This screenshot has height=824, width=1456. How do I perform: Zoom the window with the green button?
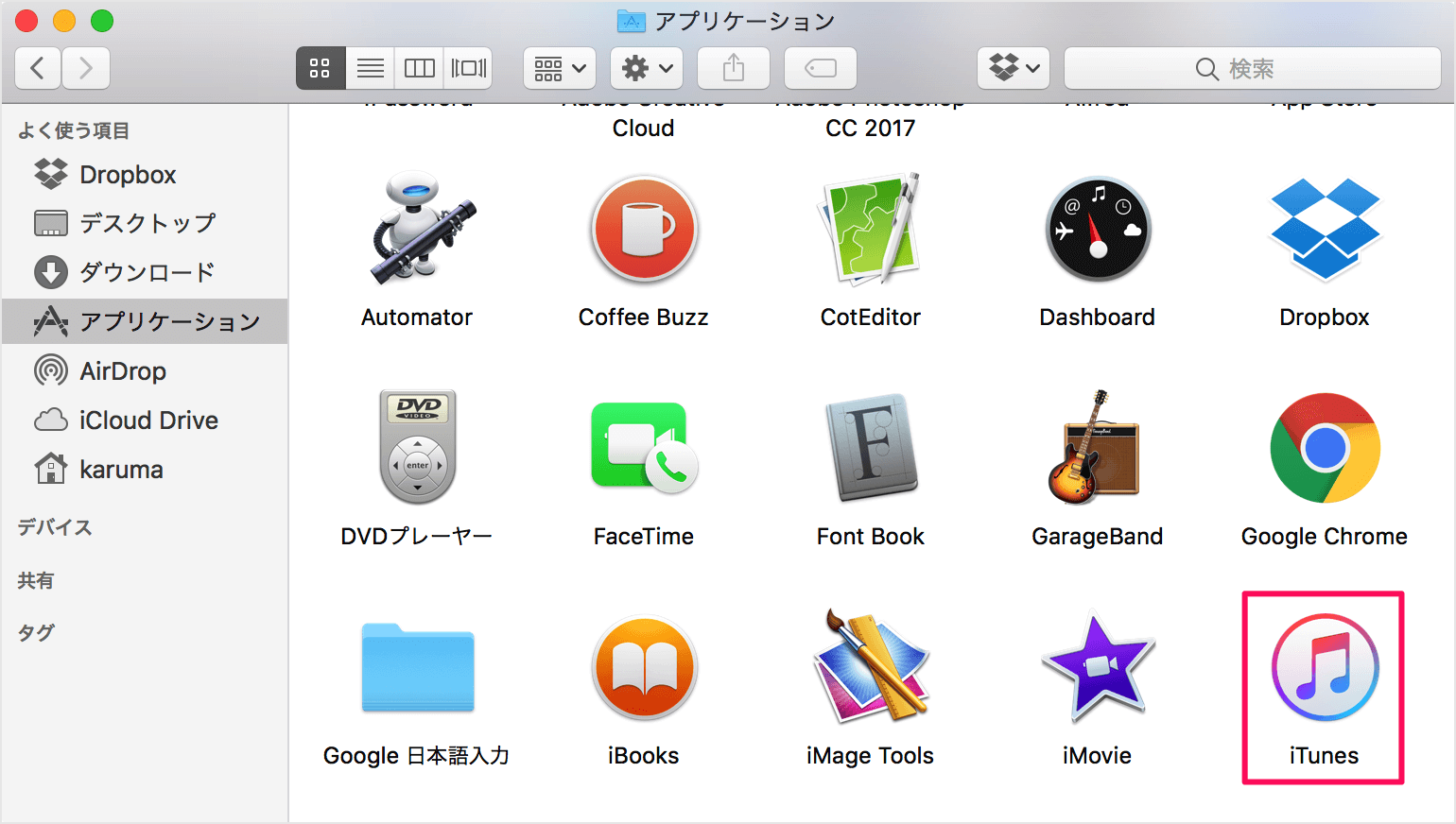pyautogui.click(x=102, y=21)
